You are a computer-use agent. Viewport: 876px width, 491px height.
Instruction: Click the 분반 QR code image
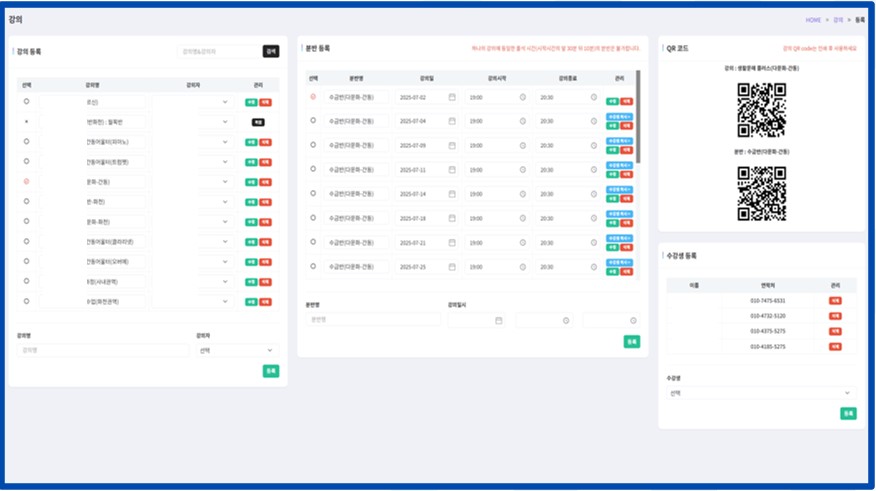coord(761,192)
